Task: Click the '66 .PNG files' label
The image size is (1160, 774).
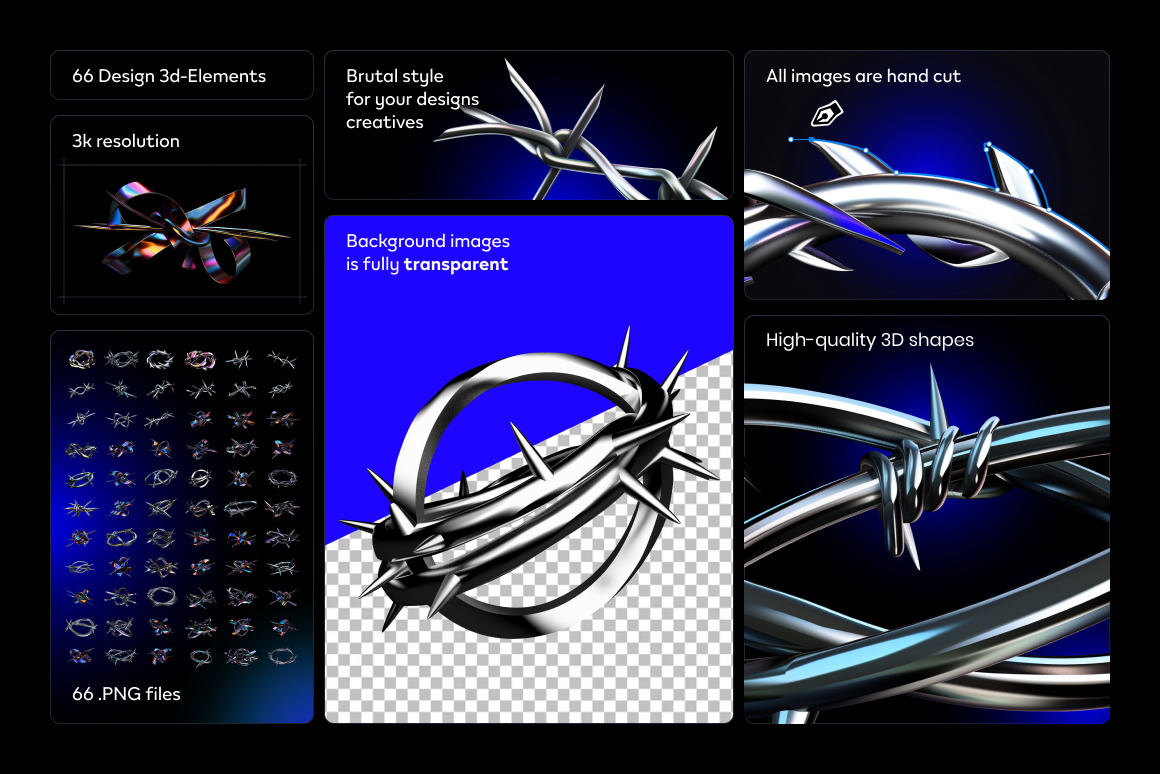Action: click(x=126, y=694)
